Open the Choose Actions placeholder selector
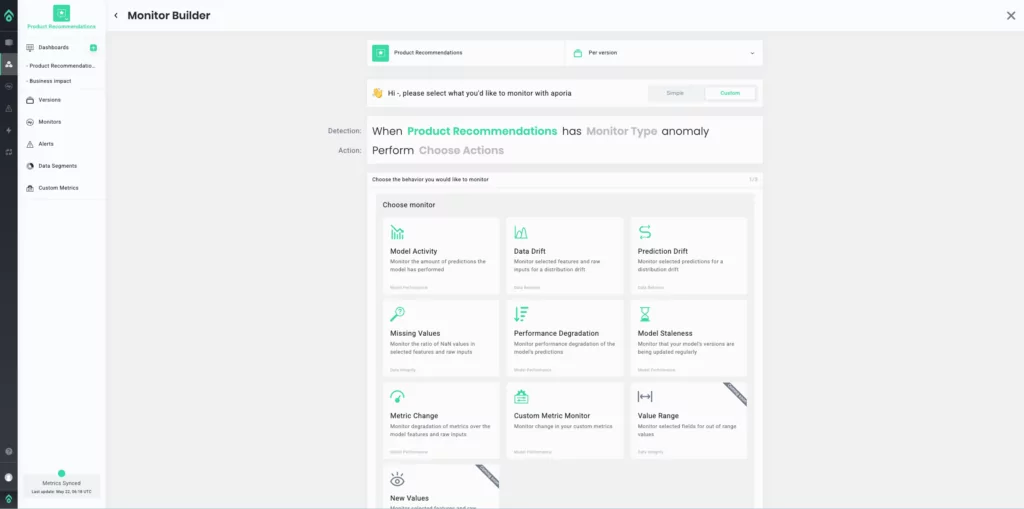 pos(461,150)
